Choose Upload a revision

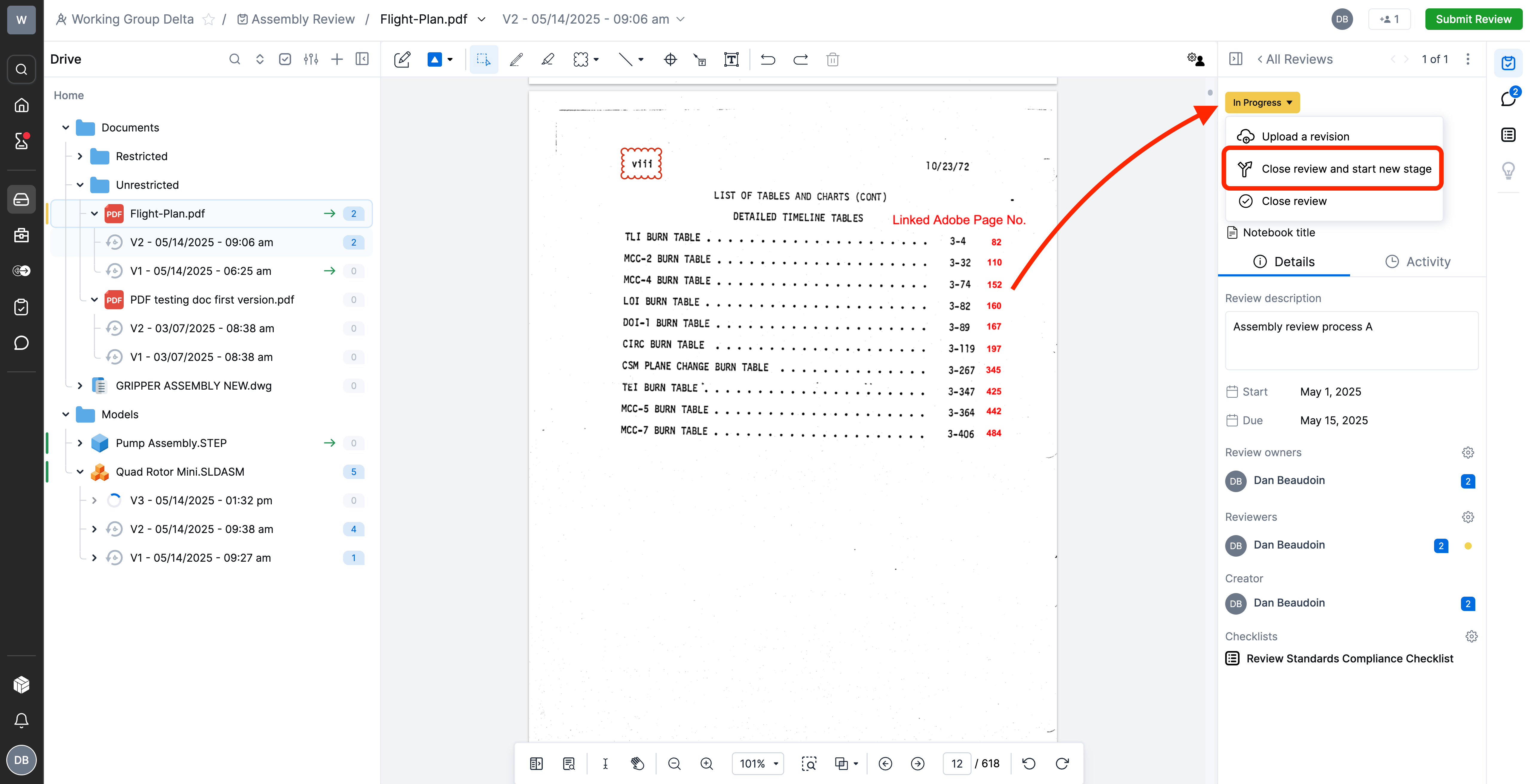click(1334, 137)
